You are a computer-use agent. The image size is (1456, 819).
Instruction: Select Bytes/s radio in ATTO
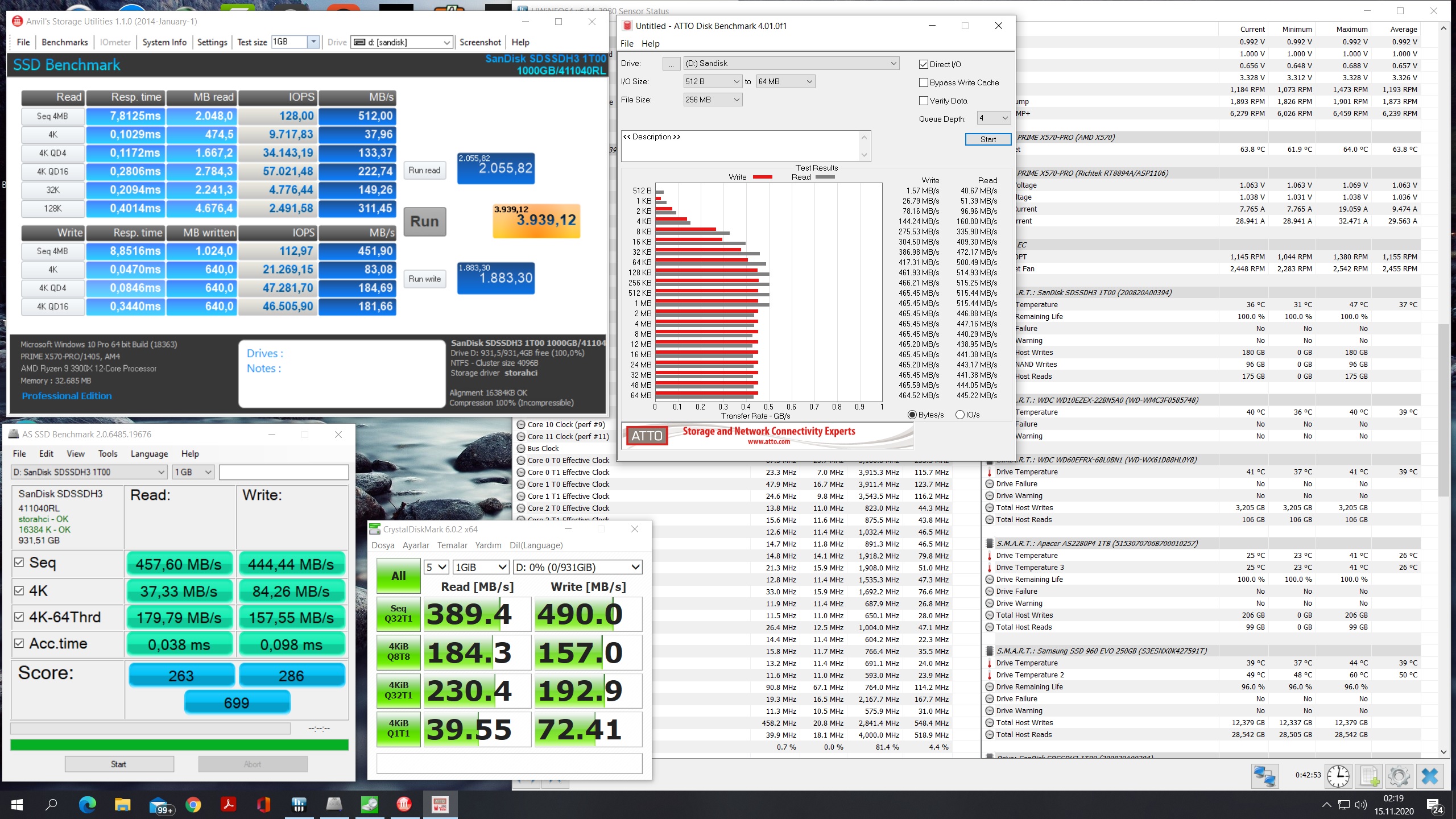(x=912, y=415)
